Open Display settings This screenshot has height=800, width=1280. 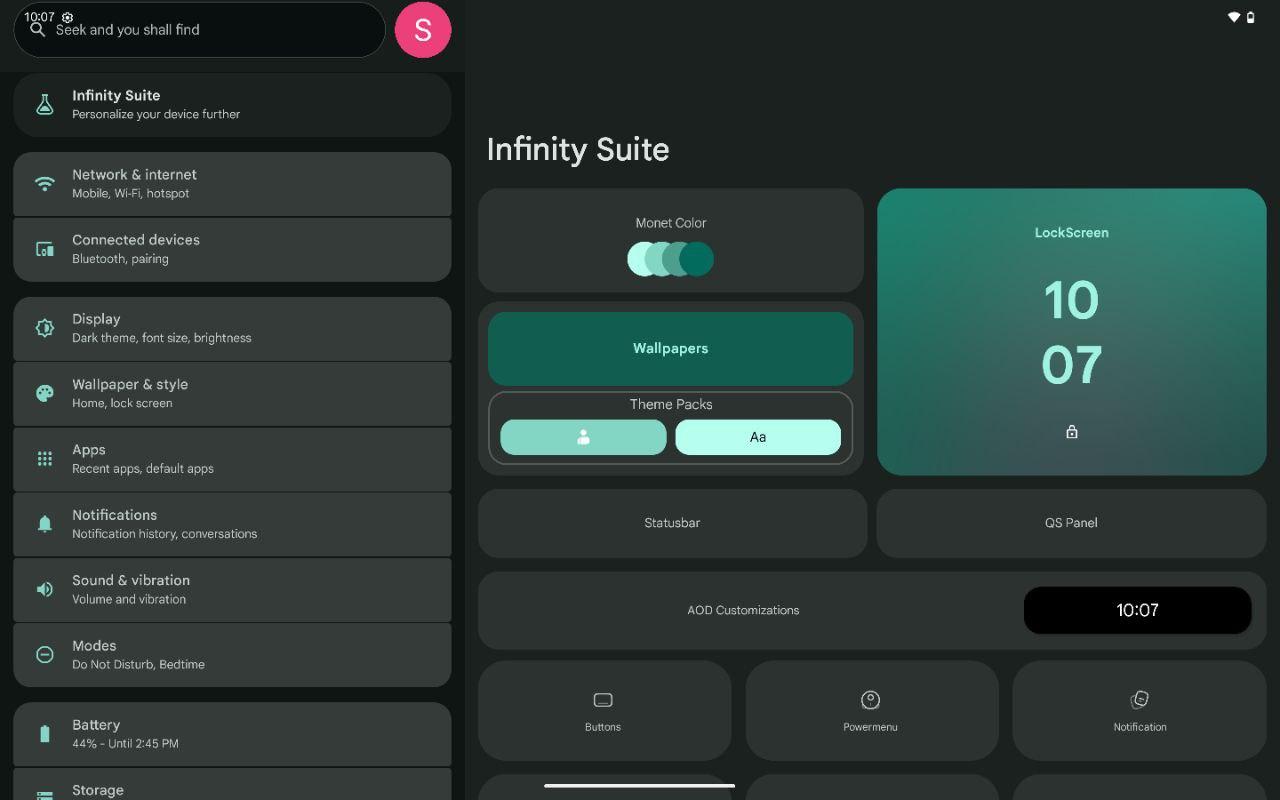click(x=232, y=328)
